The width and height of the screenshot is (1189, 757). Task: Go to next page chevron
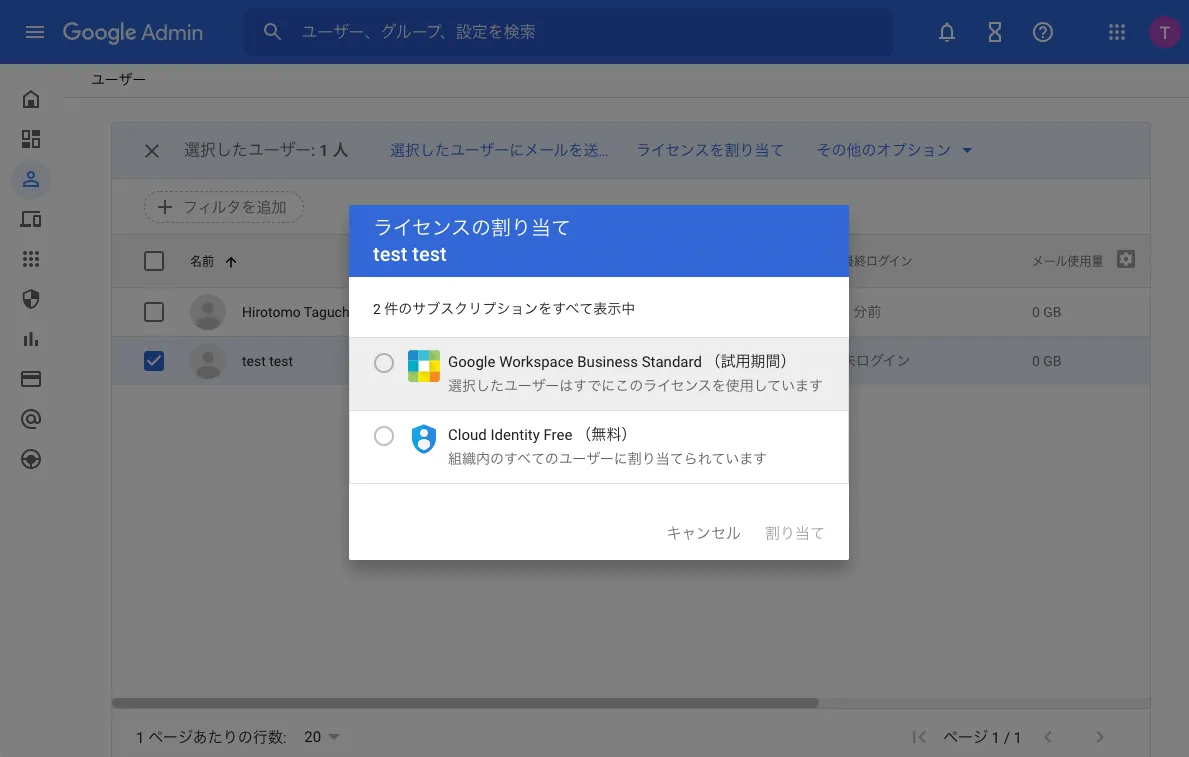point(1100,737)
